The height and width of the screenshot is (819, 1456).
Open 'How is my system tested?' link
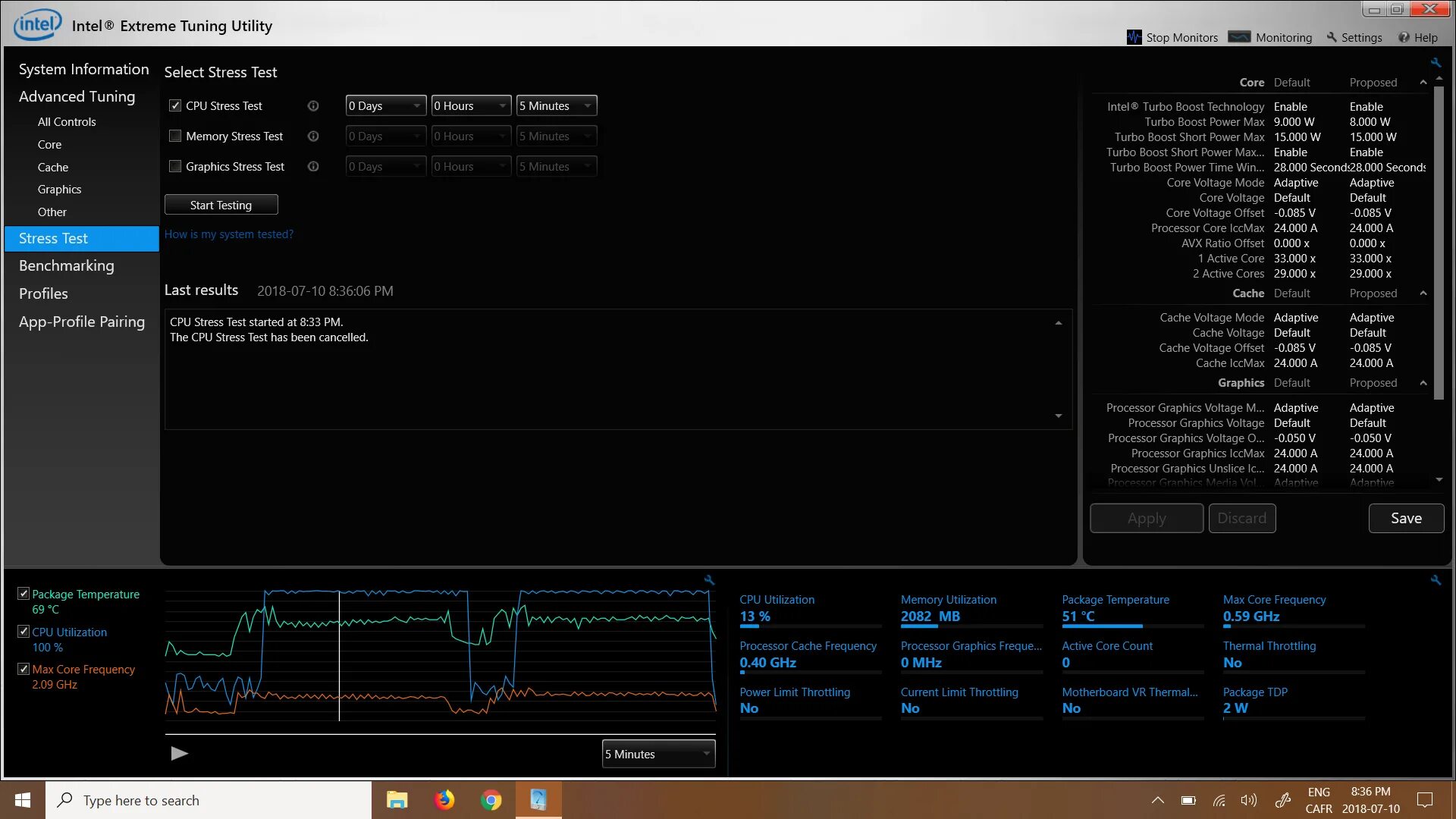(x=228, y=234)
